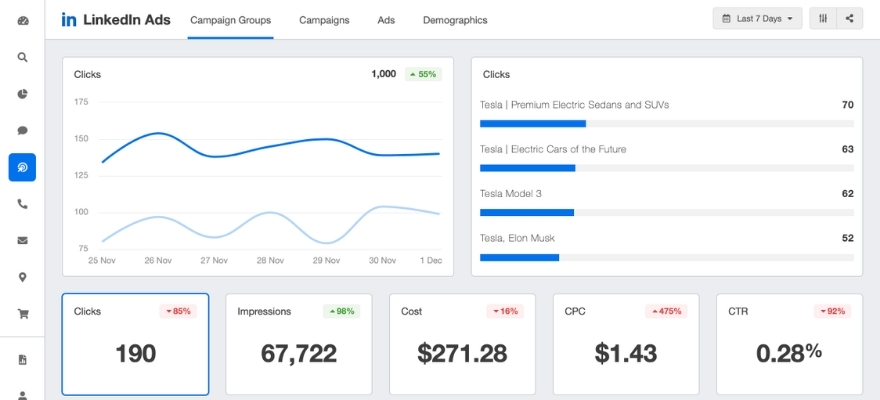Select the CTR 0.28% metric card

(789, 344)
